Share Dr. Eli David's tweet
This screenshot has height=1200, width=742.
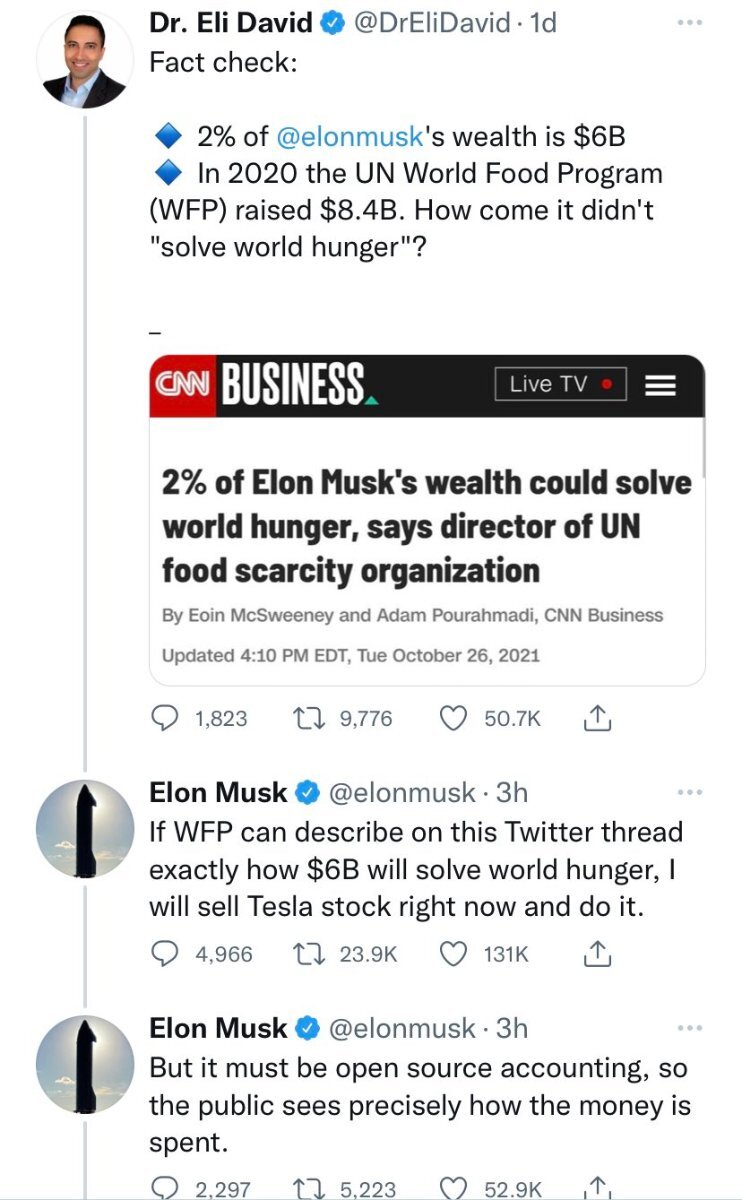click(596, 718)
